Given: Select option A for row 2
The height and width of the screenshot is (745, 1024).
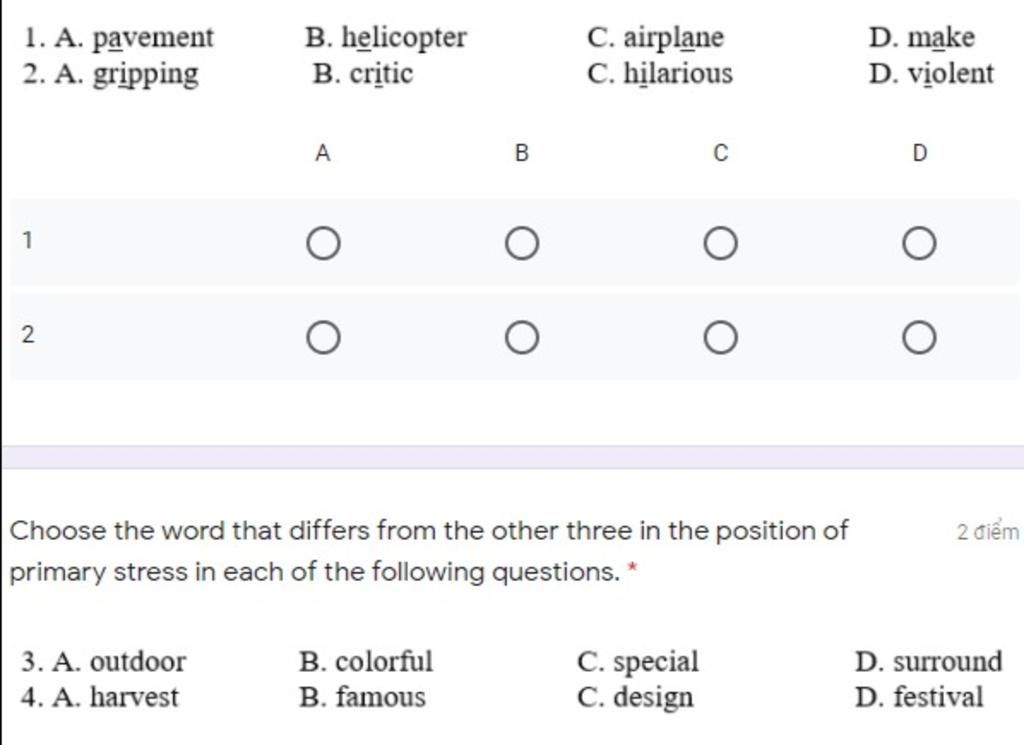Looking at the screenshot, I should pyautogui.click(x=323, y=338).
